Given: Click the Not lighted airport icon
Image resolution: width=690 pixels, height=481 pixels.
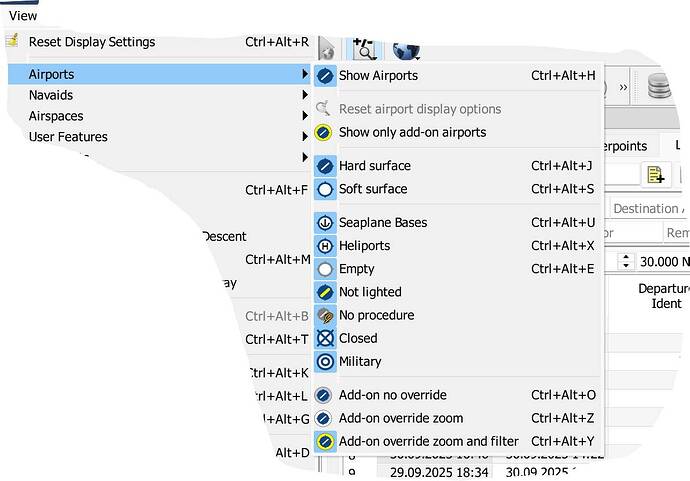Looking at the screenshot, I should tap(324, 292).
